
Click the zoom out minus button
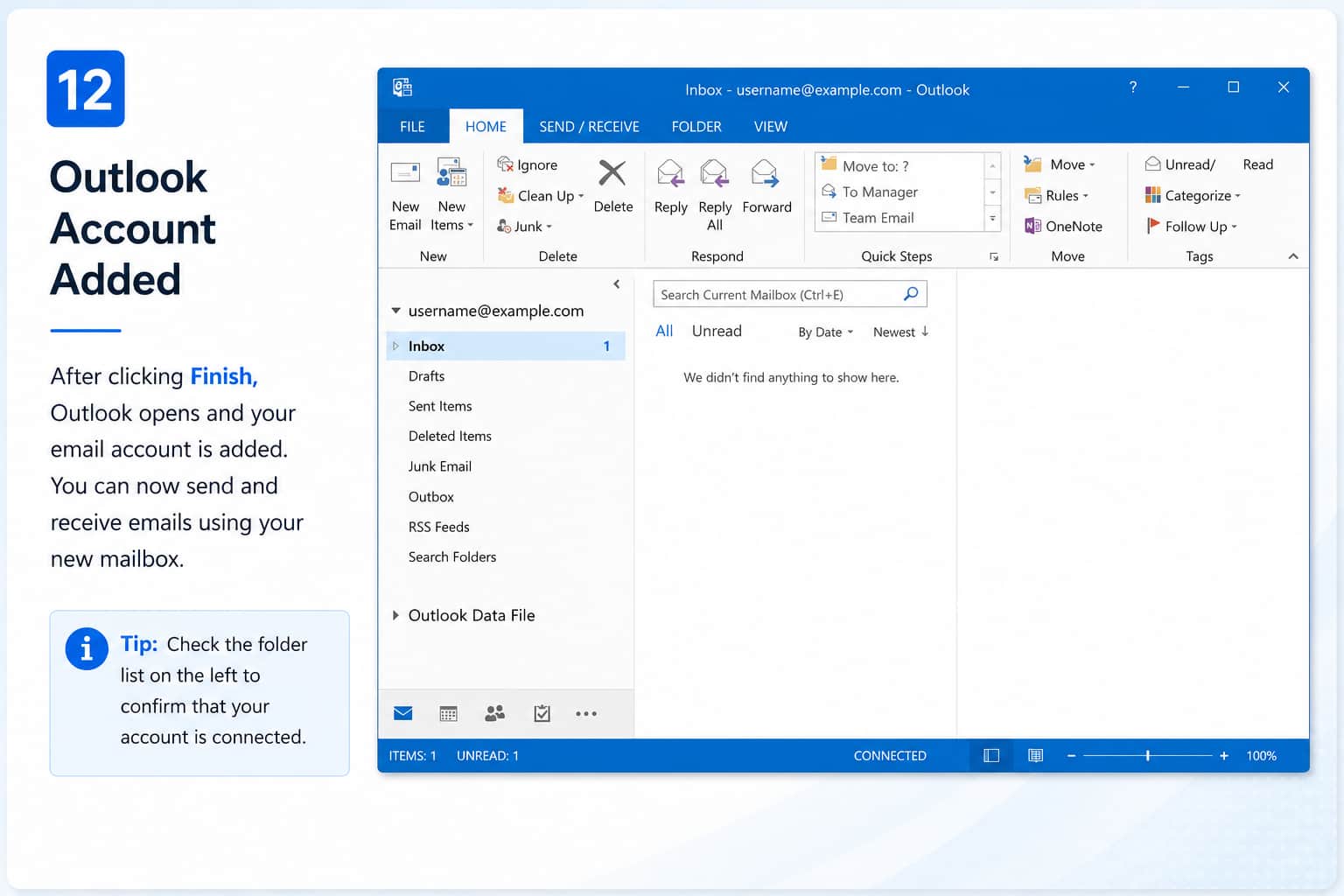point(1071,755)
